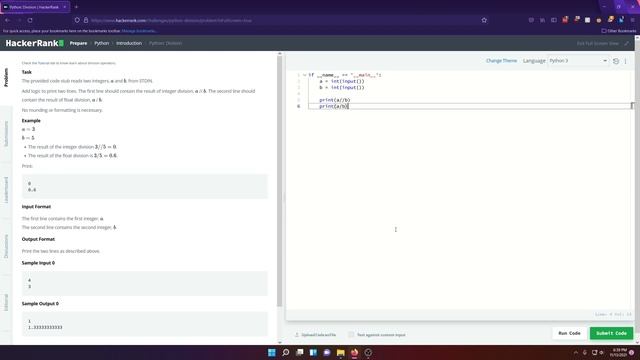Switch to the Problem side tab

tap(6, 78)
